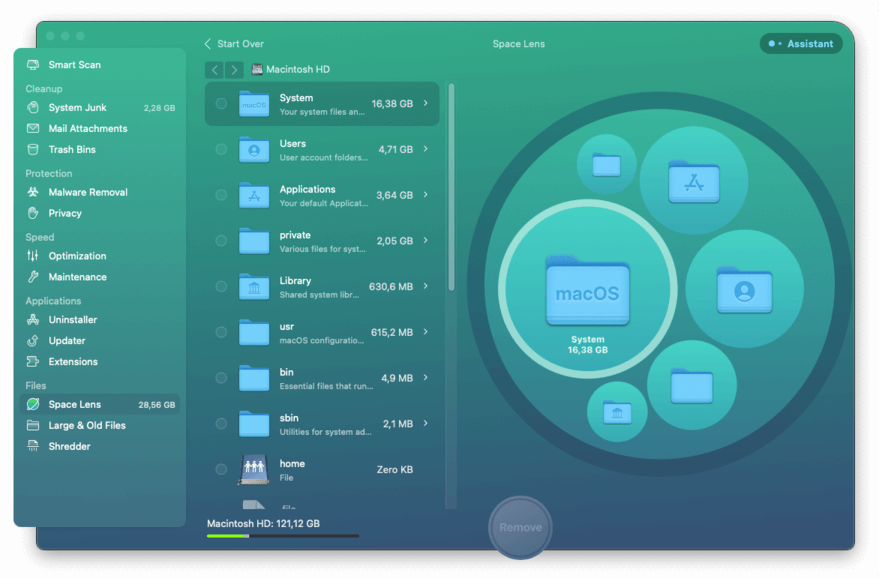Click the Privacy hand icon
This screenshot has height=578, width=879.
pos(33,213)
